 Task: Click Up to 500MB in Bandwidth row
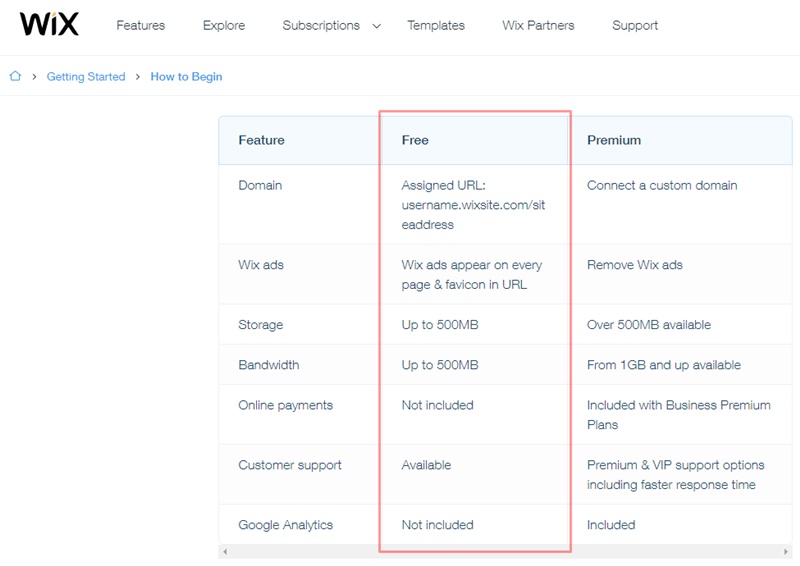point(440,365)
